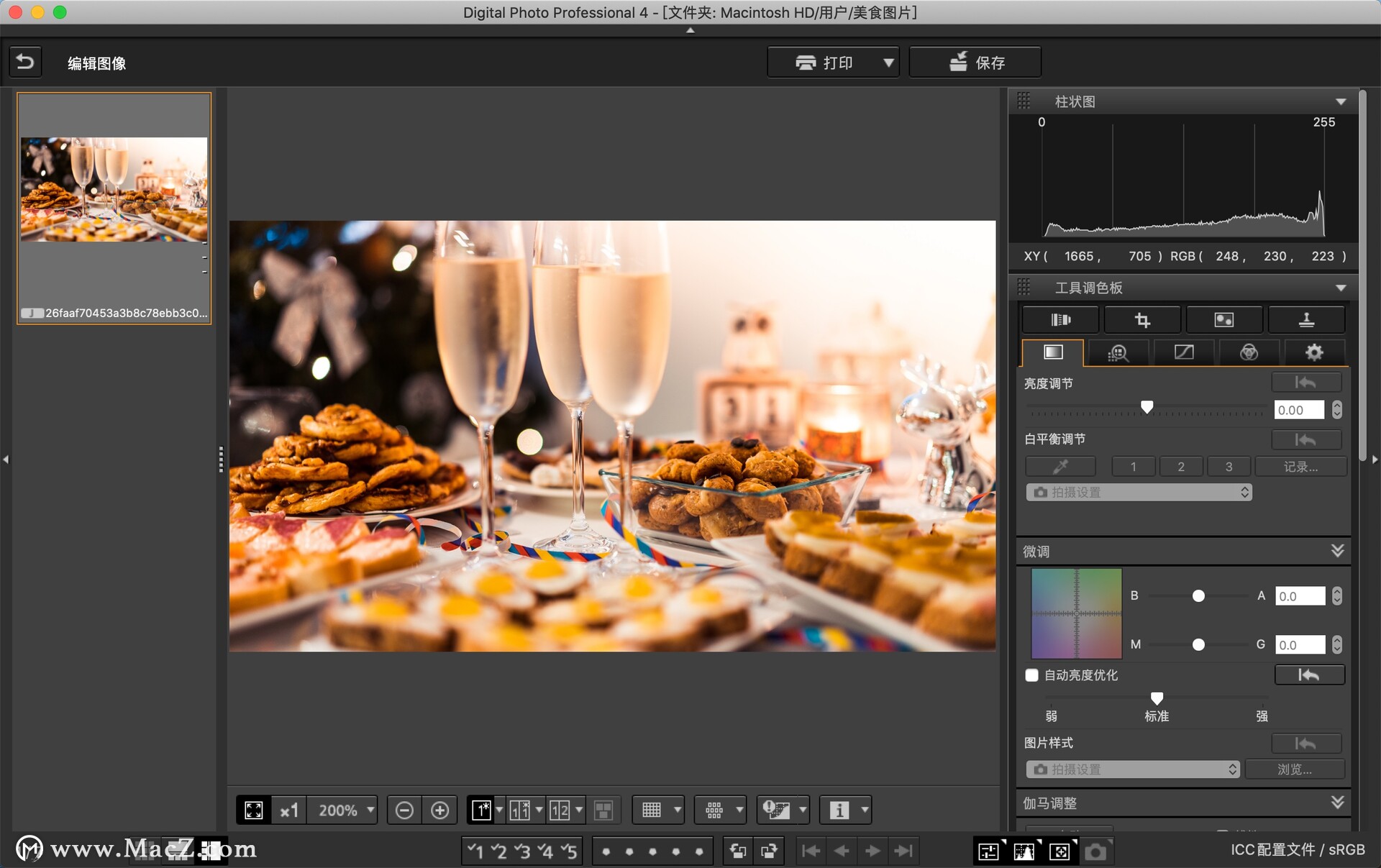Apply check mark 5 to image
This screenshot has height=868, width=1381.
tap(569, 851)
